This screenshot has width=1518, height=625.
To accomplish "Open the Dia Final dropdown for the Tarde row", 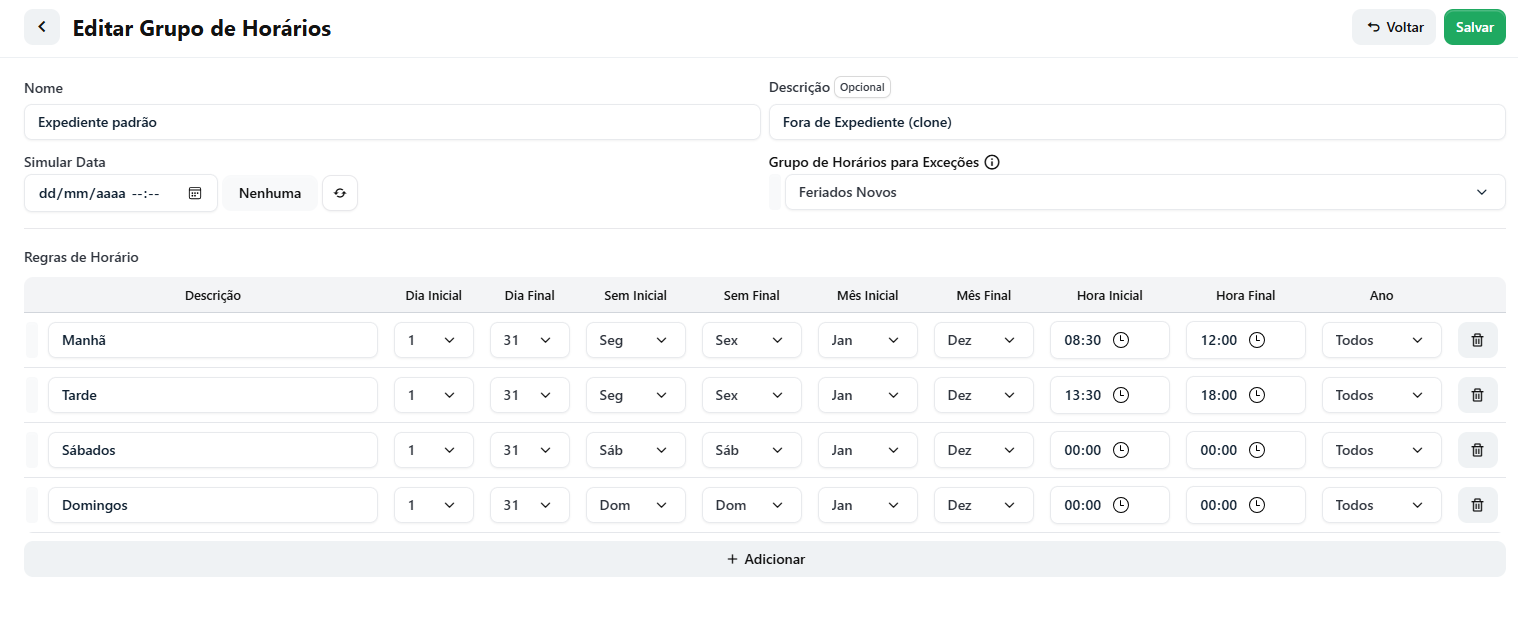I will pyautogui.click(x=530, y=395).
